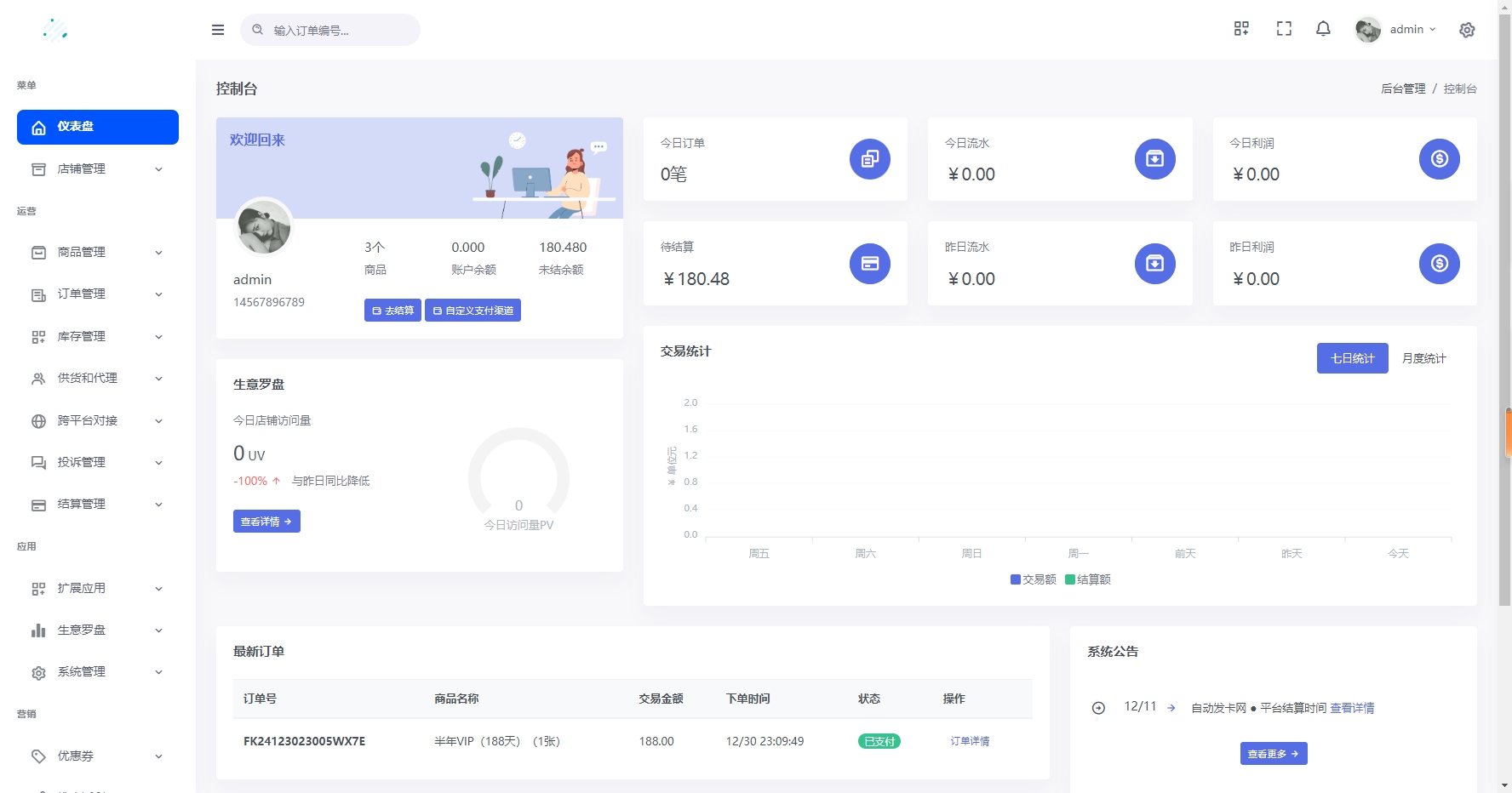1512x793 pixels.
Task: Expand the 库存管理 chevron
Action: (158, 337)
